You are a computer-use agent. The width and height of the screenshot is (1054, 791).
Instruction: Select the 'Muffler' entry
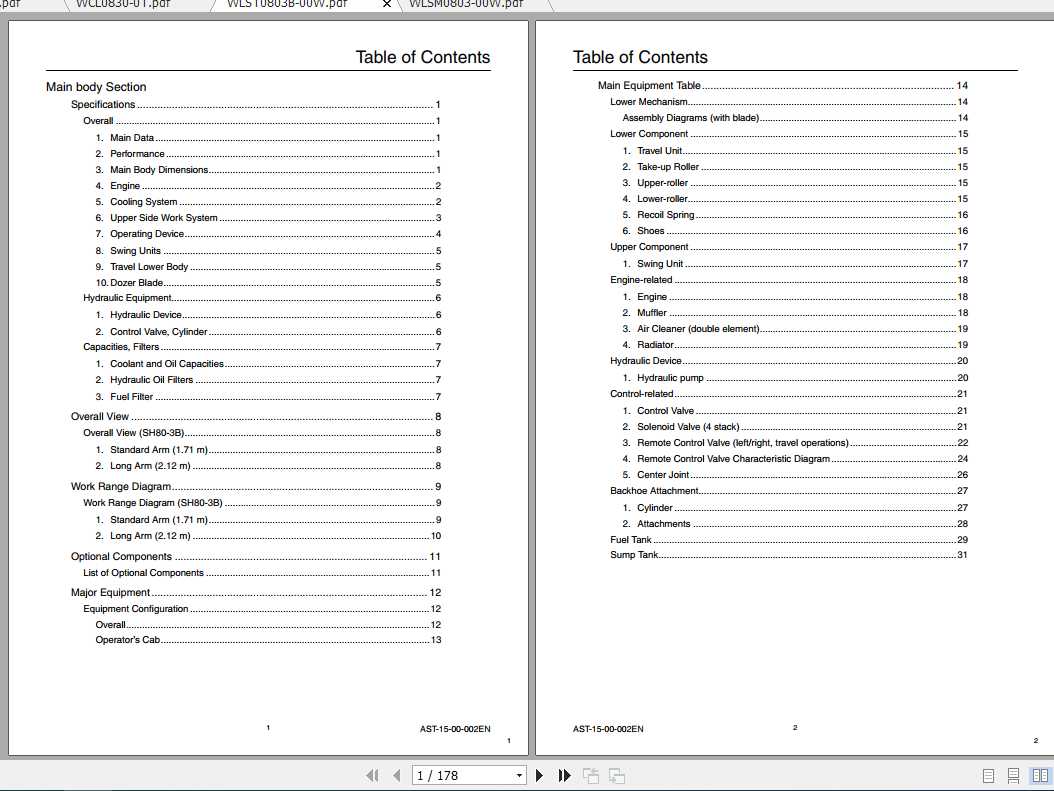click(795, 313)
